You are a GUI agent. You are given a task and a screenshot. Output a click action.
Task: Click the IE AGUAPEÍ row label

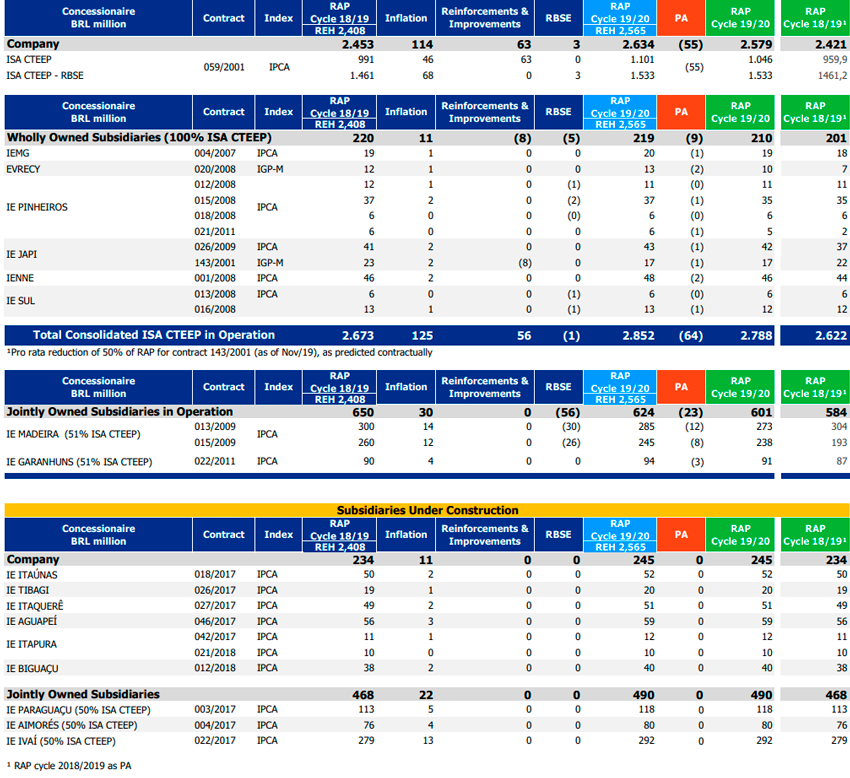(x=31, y=621)
